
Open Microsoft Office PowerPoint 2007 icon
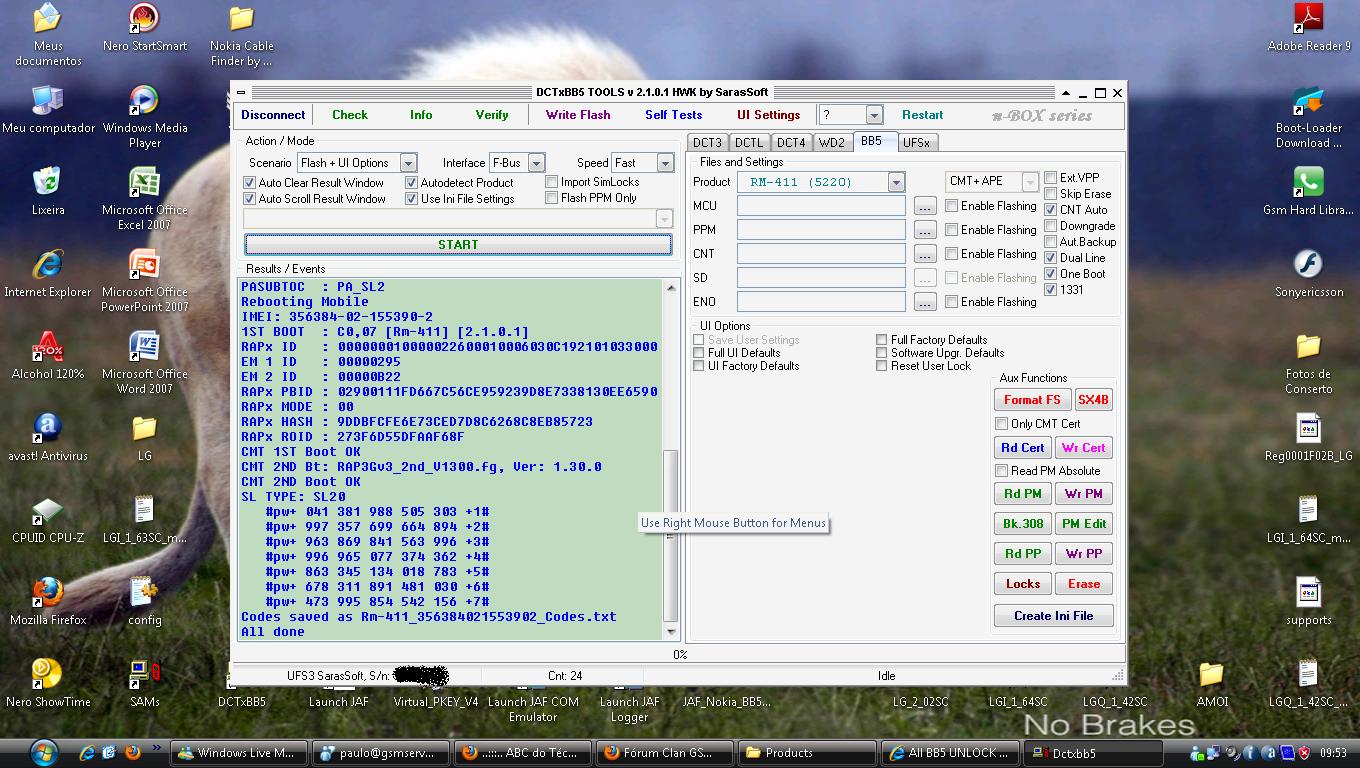pyautogui.click(x=144, y=281)
